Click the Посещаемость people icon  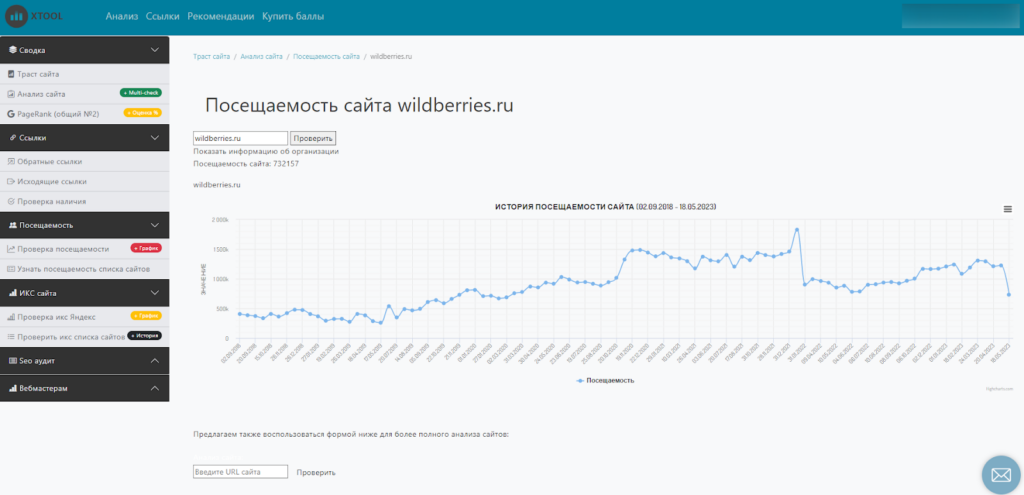[12, 225]
